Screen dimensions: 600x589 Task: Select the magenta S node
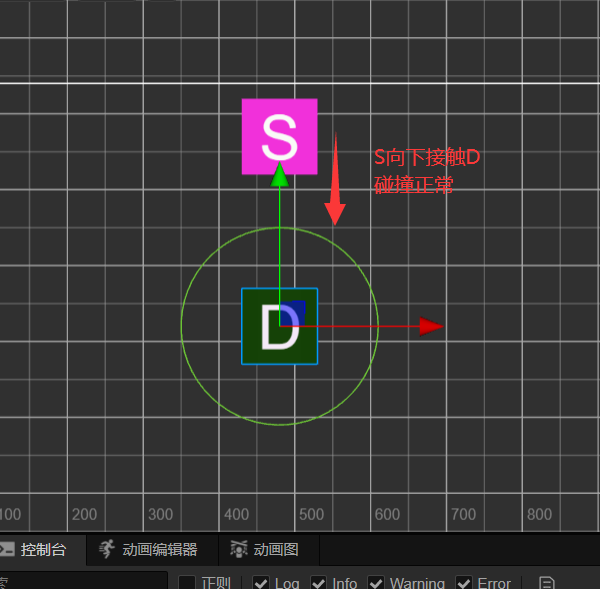click(x=280, y=136)
